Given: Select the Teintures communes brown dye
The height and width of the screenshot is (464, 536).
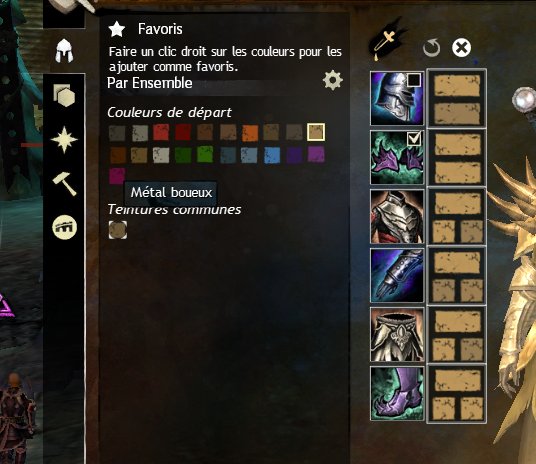Looking at the screenshot, I should tap(118, 229).
